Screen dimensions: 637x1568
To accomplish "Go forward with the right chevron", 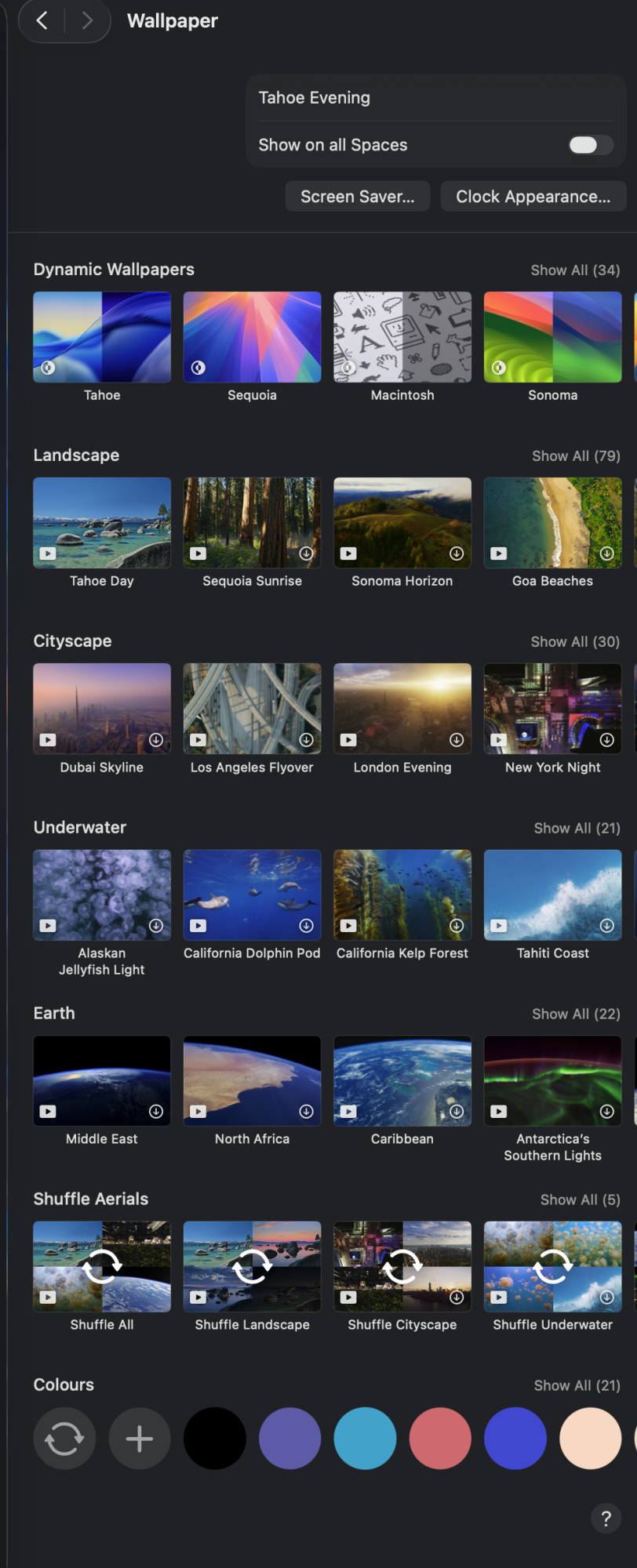I will pos(87,20).
